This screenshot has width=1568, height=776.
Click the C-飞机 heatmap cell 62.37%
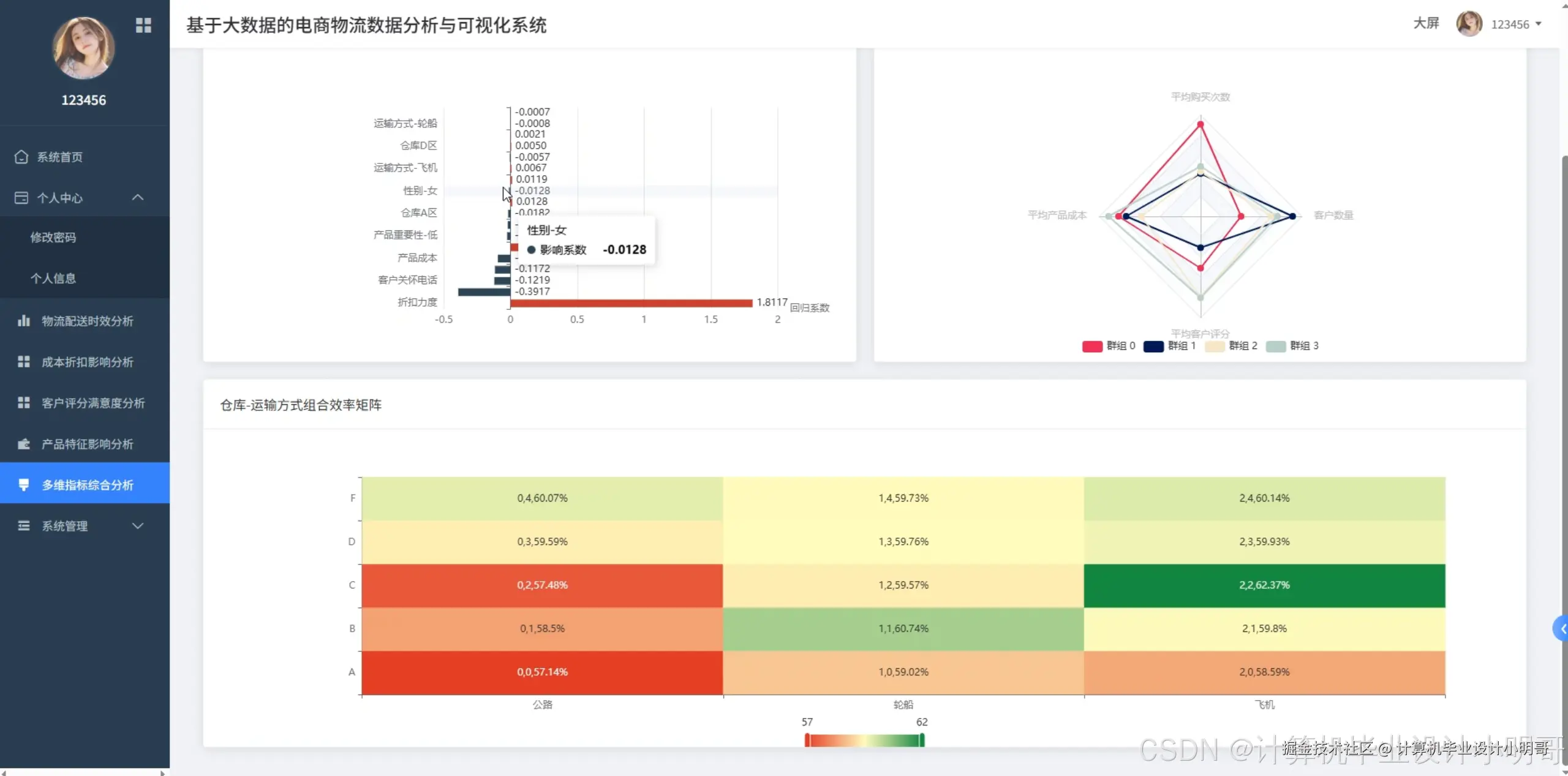pyautogui.click(x=1264, y=585)
